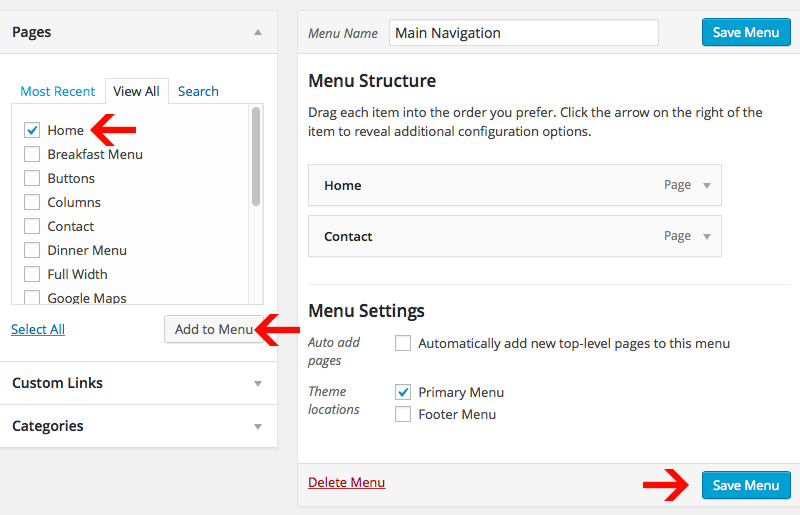
Task: Check the Contact page checkbox
Action: [x=32, y=226]
